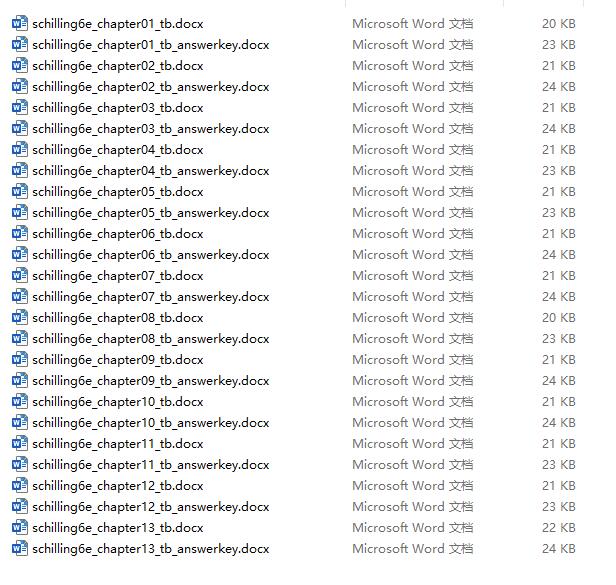Select the Word icon for schilling6e_chapter06_tb.docx
The image size is (616, 585).
tap(20, 234)
